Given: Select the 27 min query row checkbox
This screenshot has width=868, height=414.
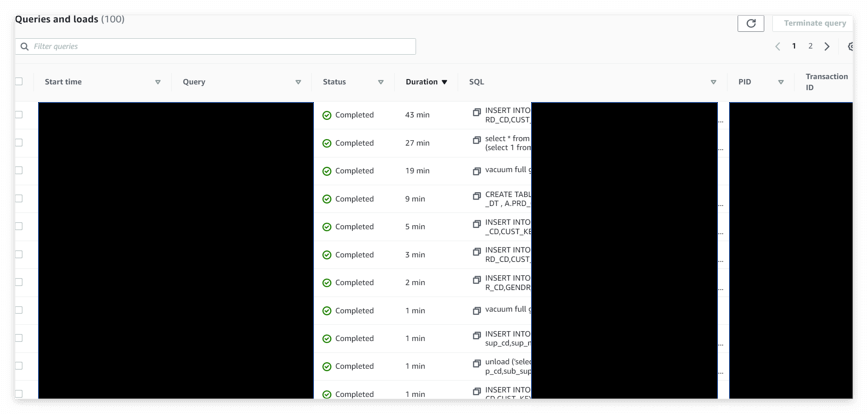Looking at the screenshot, I should coord(19,142).
